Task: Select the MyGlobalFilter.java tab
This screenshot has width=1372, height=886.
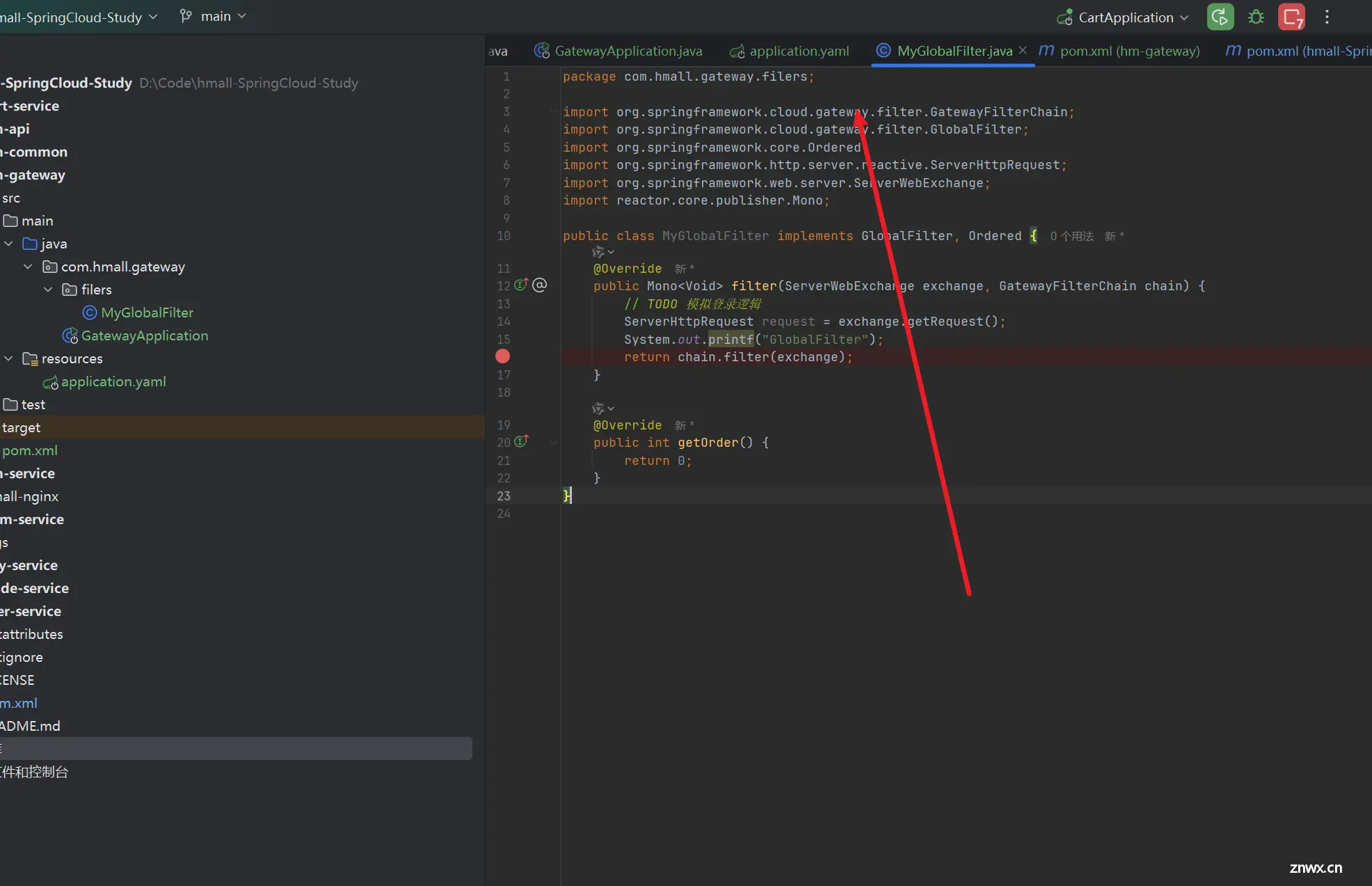Action: click(x=954, y=51)
